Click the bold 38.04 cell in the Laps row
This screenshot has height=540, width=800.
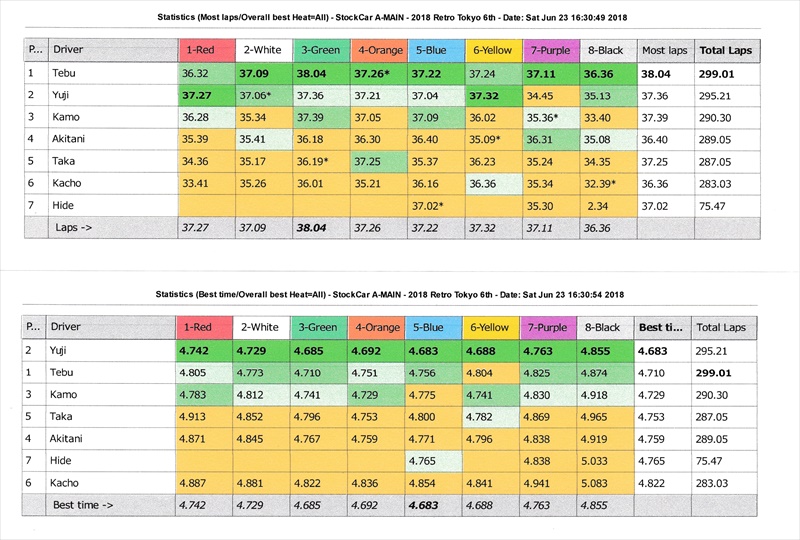(320, 228)
